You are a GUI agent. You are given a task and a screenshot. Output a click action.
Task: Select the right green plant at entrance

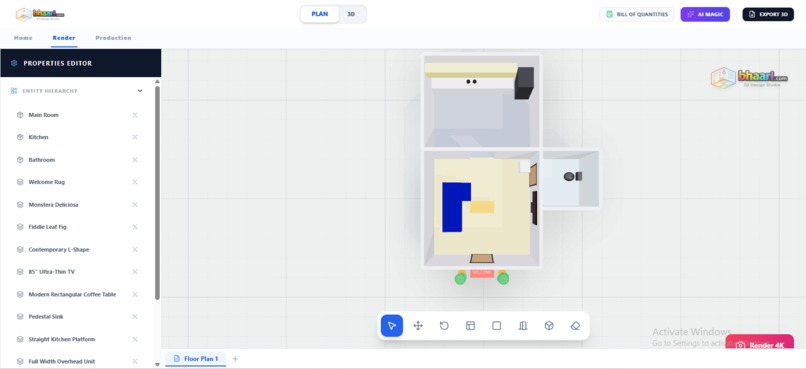click(503, 278)
